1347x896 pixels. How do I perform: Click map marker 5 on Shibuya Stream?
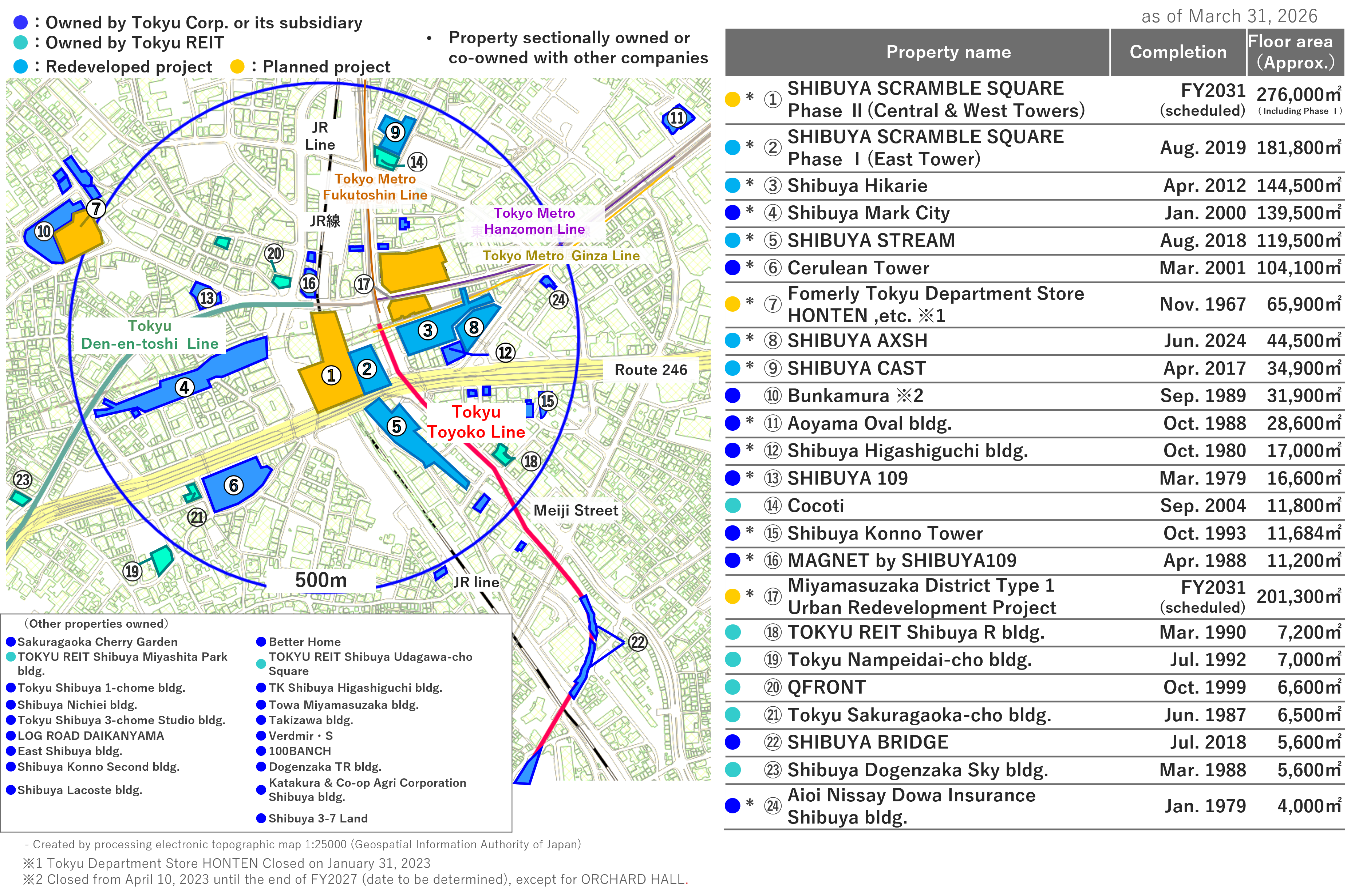click(x=396, y=426)
